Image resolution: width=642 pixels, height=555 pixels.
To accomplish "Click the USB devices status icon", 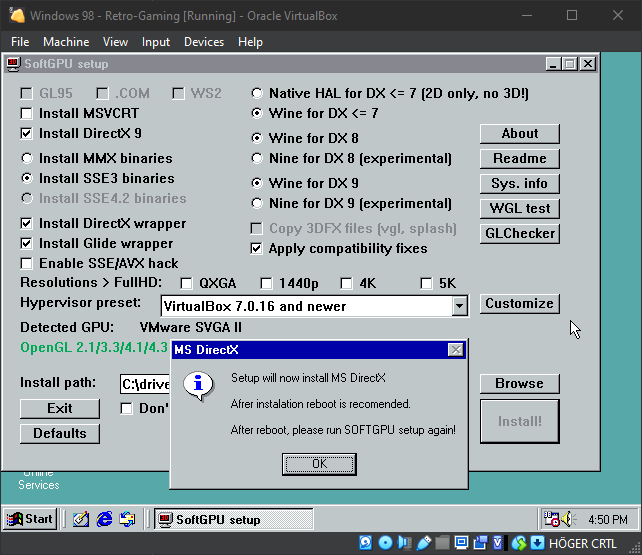I will pos(424,543).
